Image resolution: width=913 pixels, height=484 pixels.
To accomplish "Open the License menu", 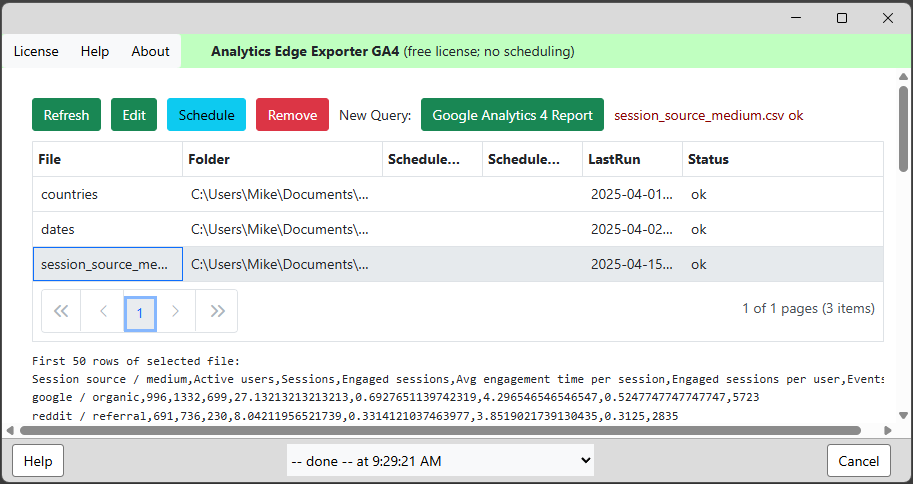I will [36, 51].
